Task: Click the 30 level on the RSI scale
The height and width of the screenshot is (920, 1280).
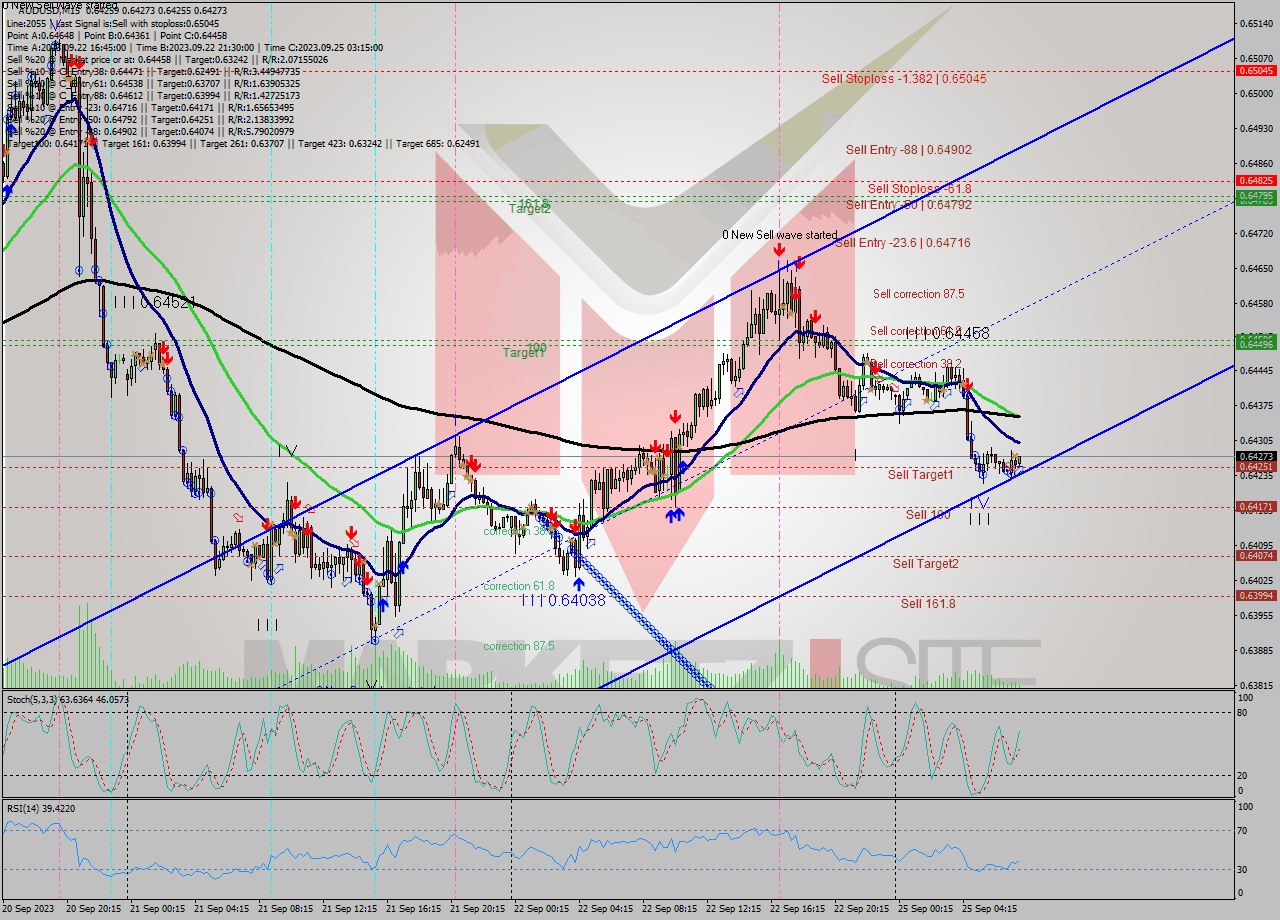Action: click(1243, 869)
